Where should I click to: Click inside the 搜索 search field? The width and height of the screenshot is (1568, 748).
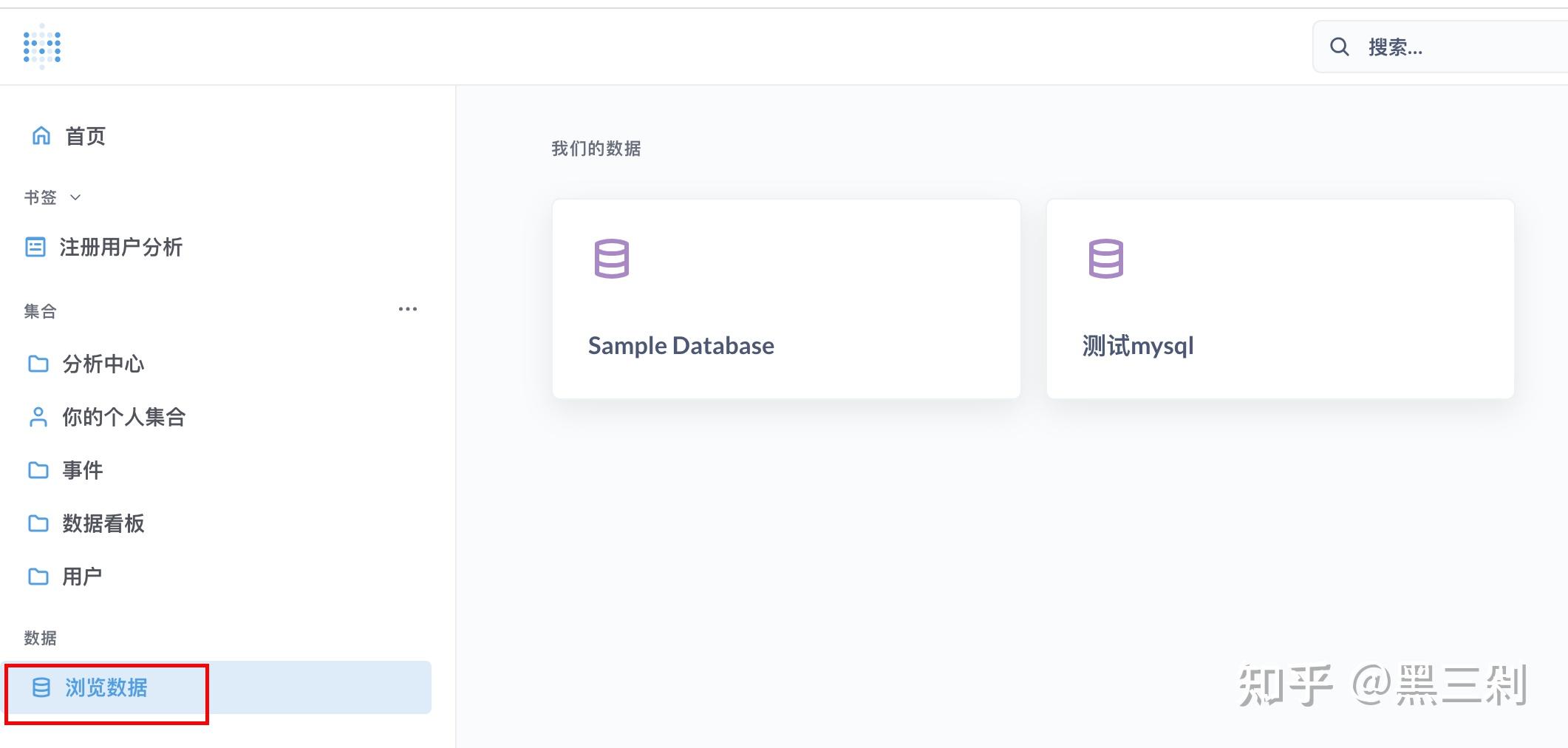tap(1426, 47)
